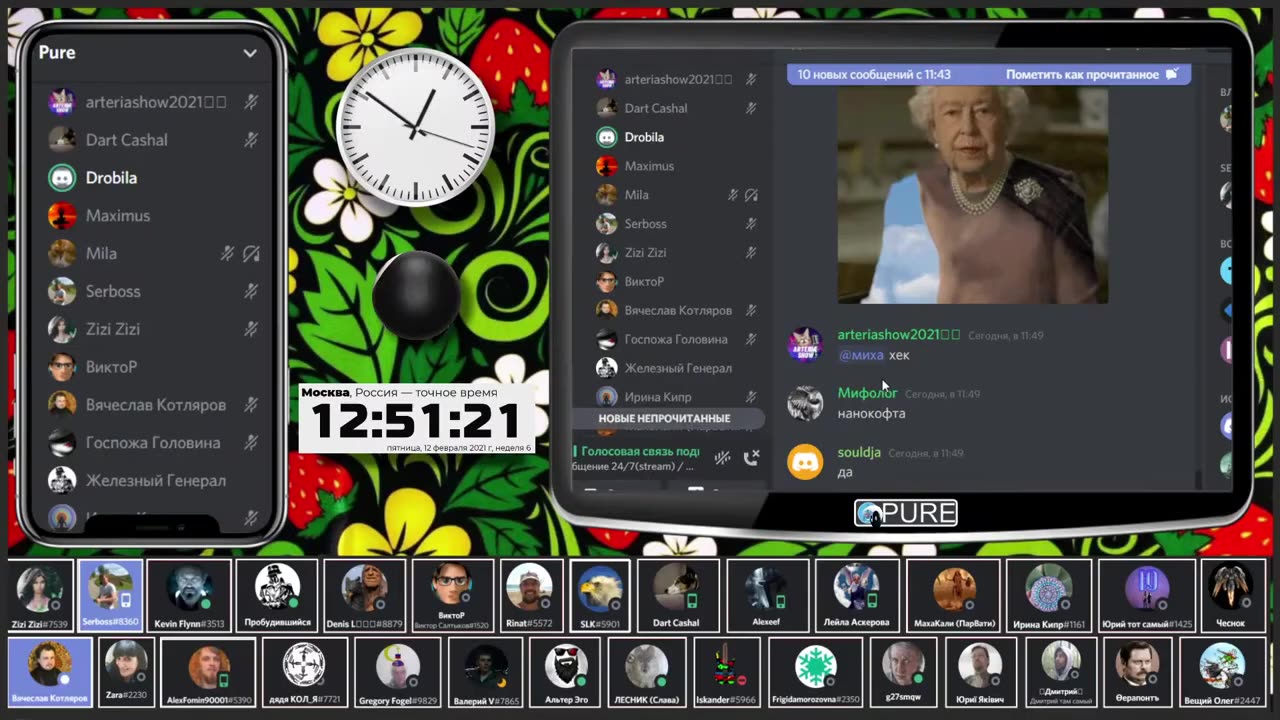The width and height of the screenshot is (1280, 720).
Task: Click Serboss avatar in the monitor list
Action: click(606, 224)
